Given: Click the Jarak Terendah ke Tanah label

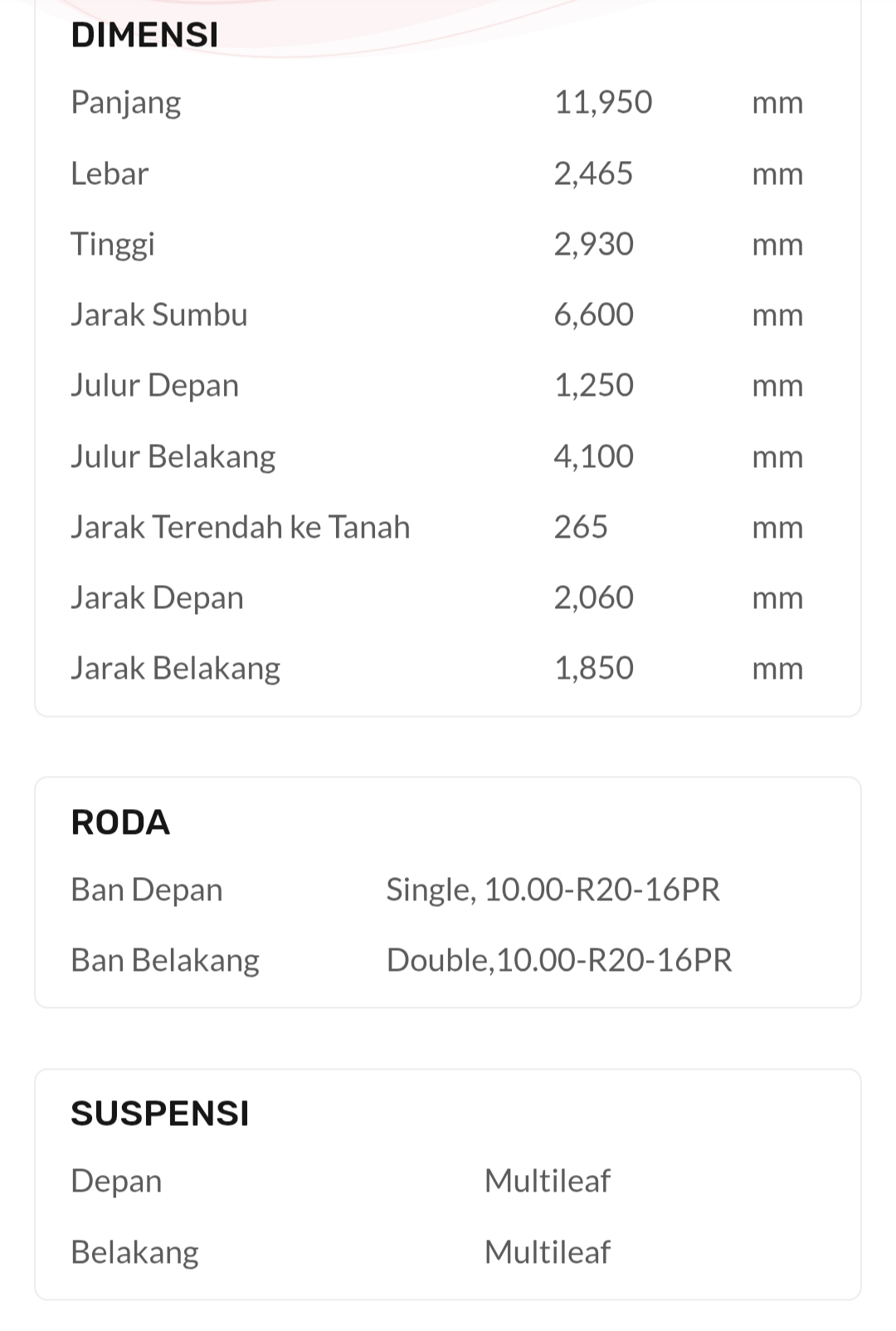Looking at the screenshot, I should (241, 527).
